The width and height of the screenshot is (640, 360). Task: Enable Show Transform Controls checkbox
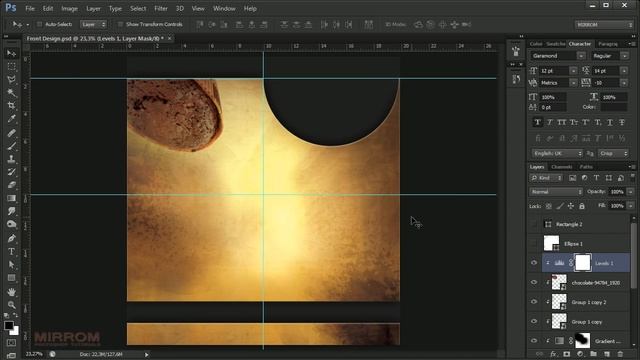(120, 24)
